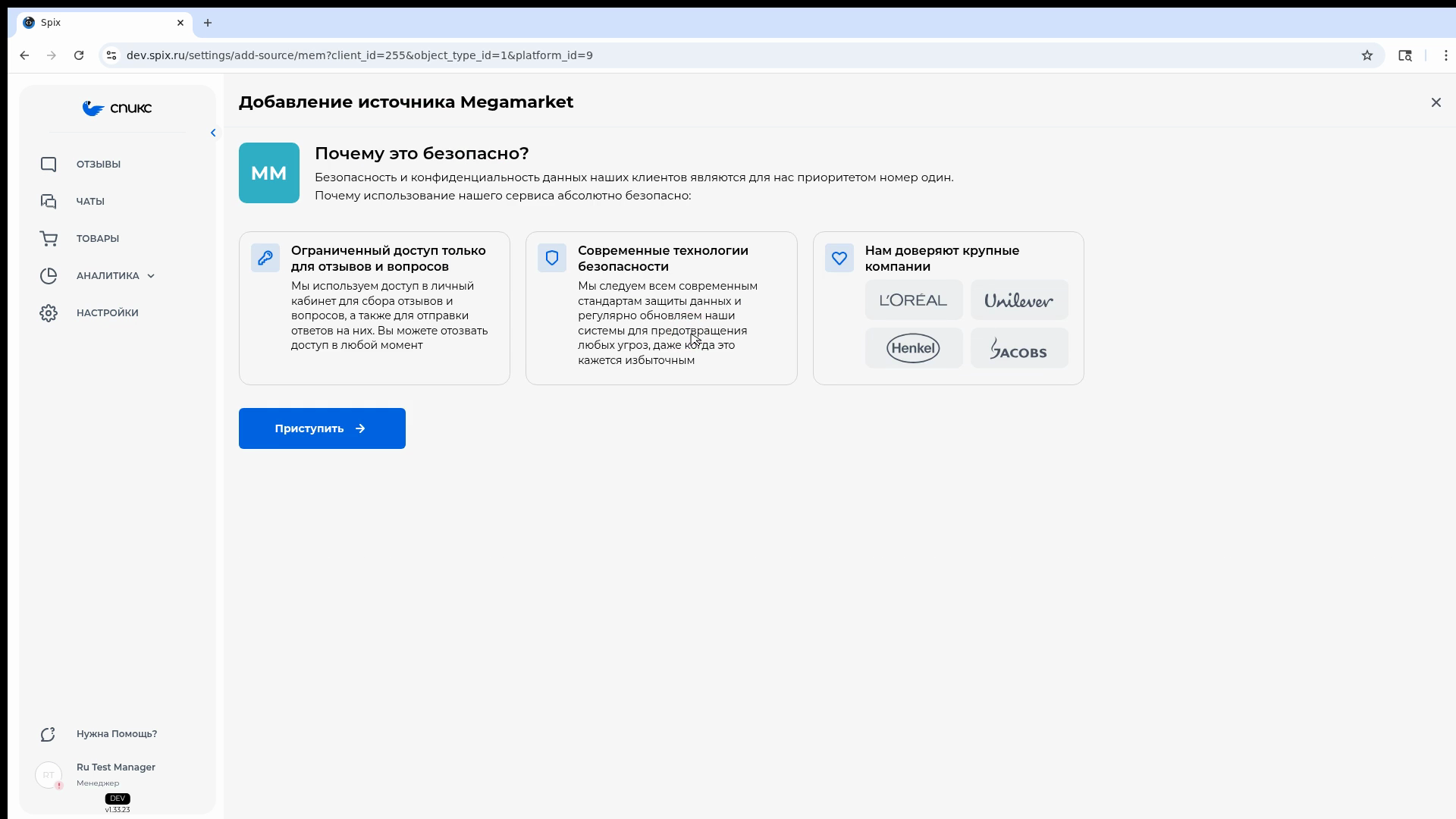The image size is (1456, 819).
Task: Open a new browser tab
Action: pos(208,23)
